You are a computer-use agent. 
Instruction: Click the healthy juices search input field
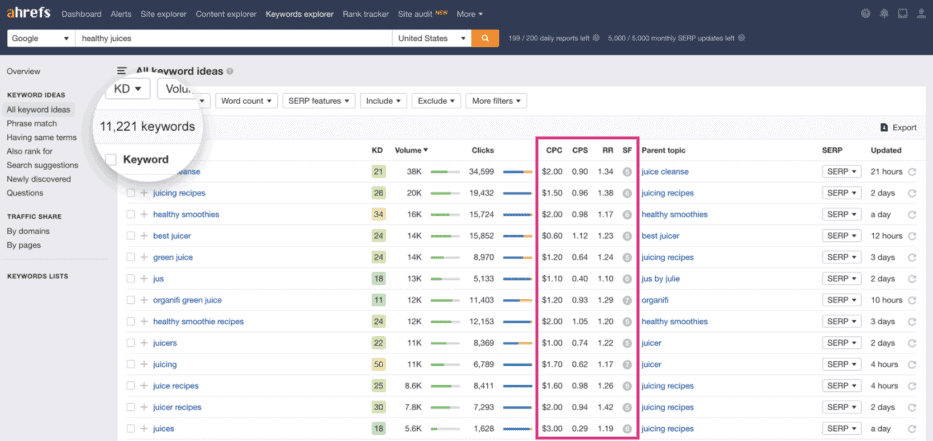pyautogui.click(x=233, y=38)
